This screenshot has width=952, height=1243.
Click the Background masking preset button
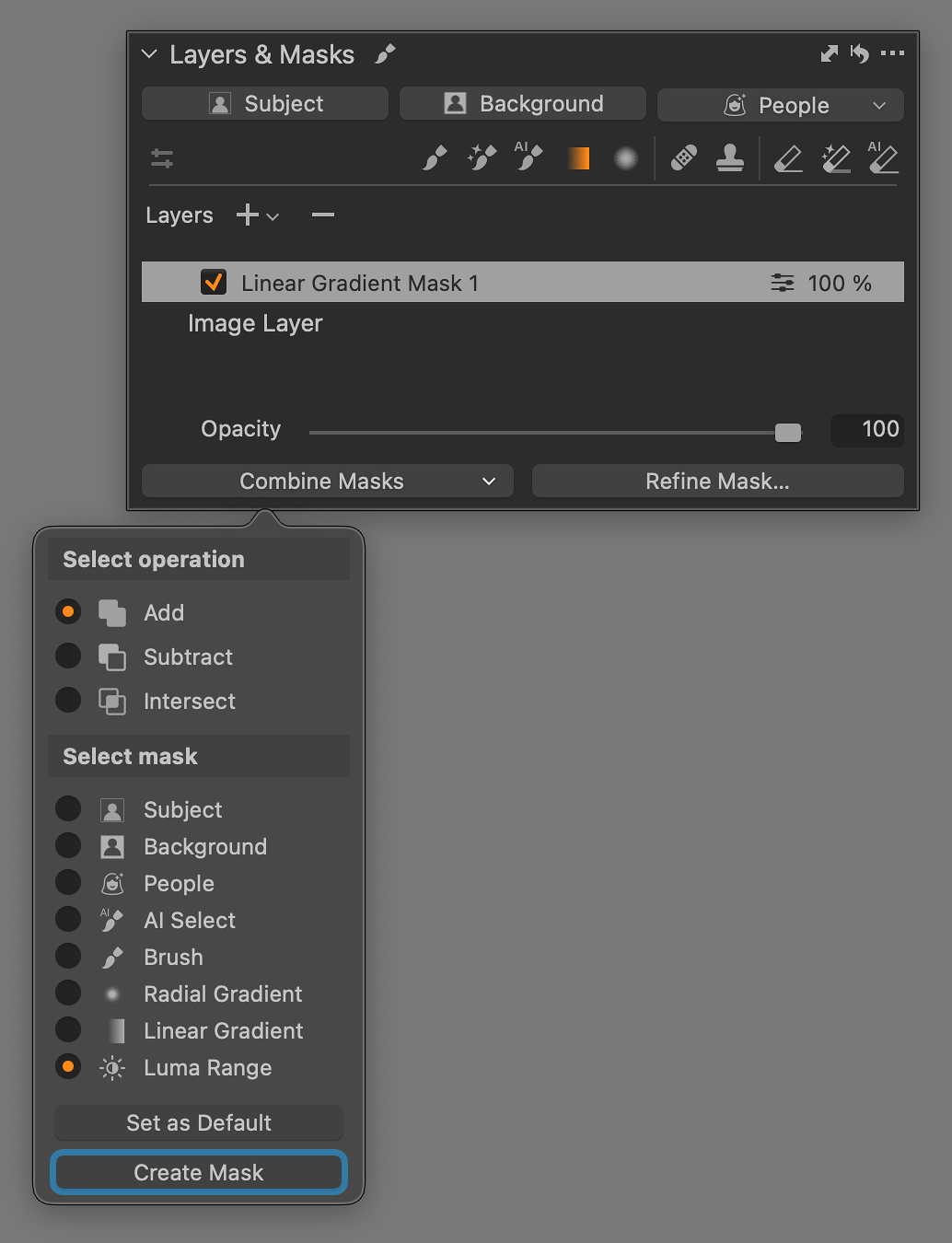522,103
